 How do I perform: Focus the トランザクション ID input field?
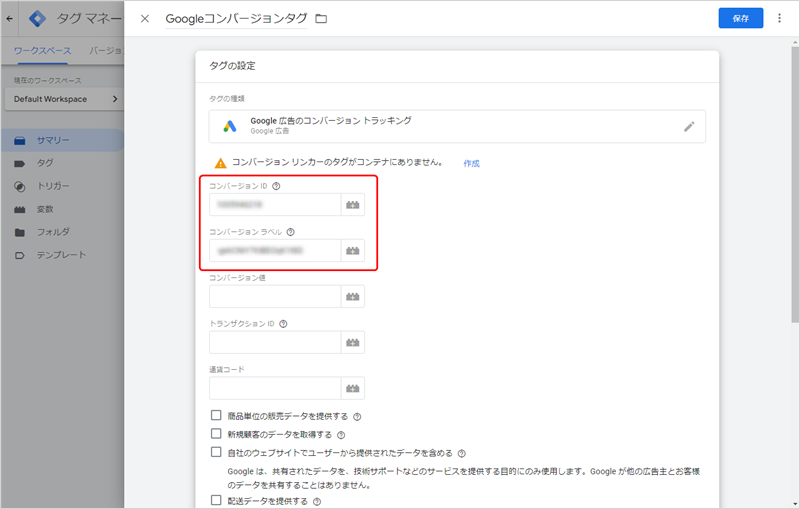(x=275, y=342)
